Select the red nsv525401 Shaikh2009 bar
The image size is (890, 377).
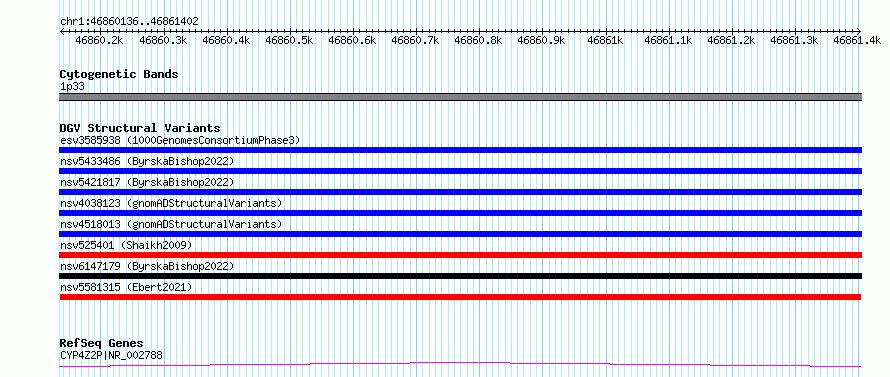[x=460, y=255]
